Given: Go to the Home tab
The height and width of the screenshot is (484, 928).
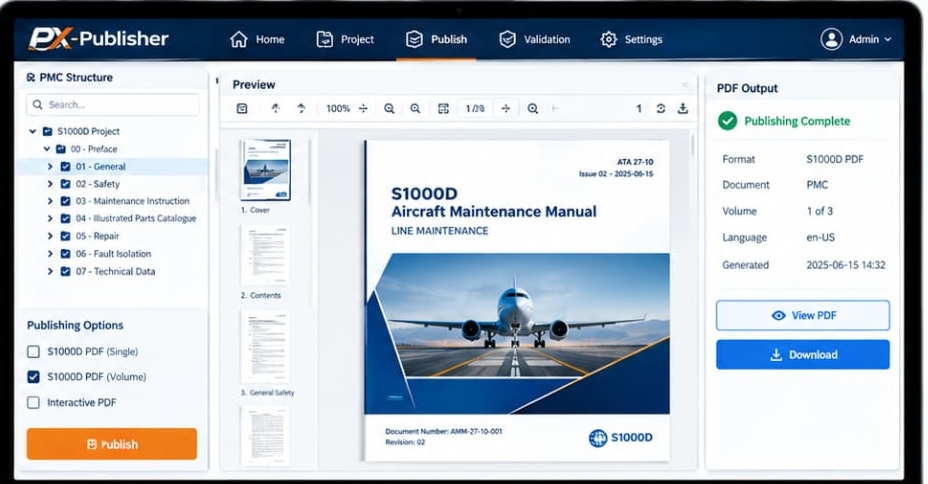Looking at the screenshot, I should point(257,40).
